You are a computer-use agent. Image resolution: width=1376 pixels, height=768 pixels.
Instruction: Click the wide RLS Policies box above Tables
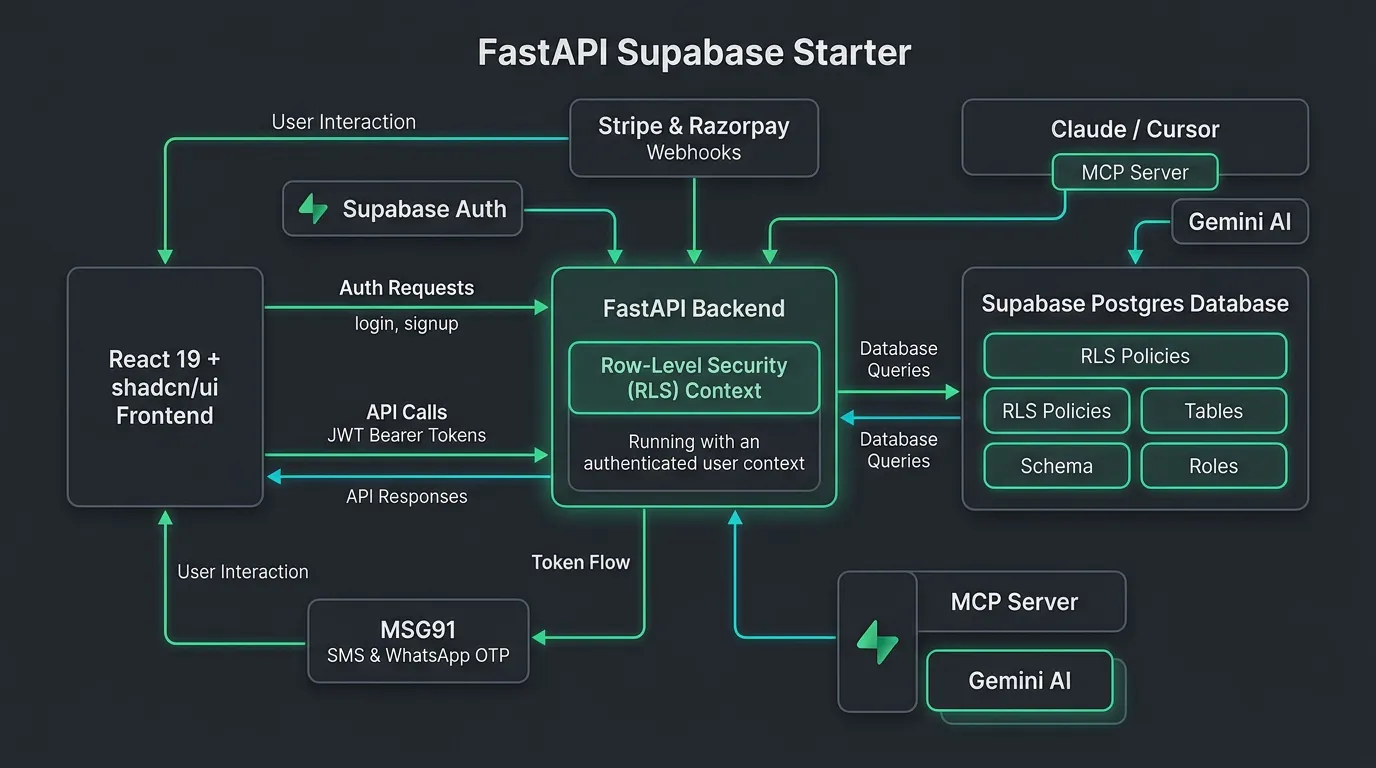(x=1135, y=356)
